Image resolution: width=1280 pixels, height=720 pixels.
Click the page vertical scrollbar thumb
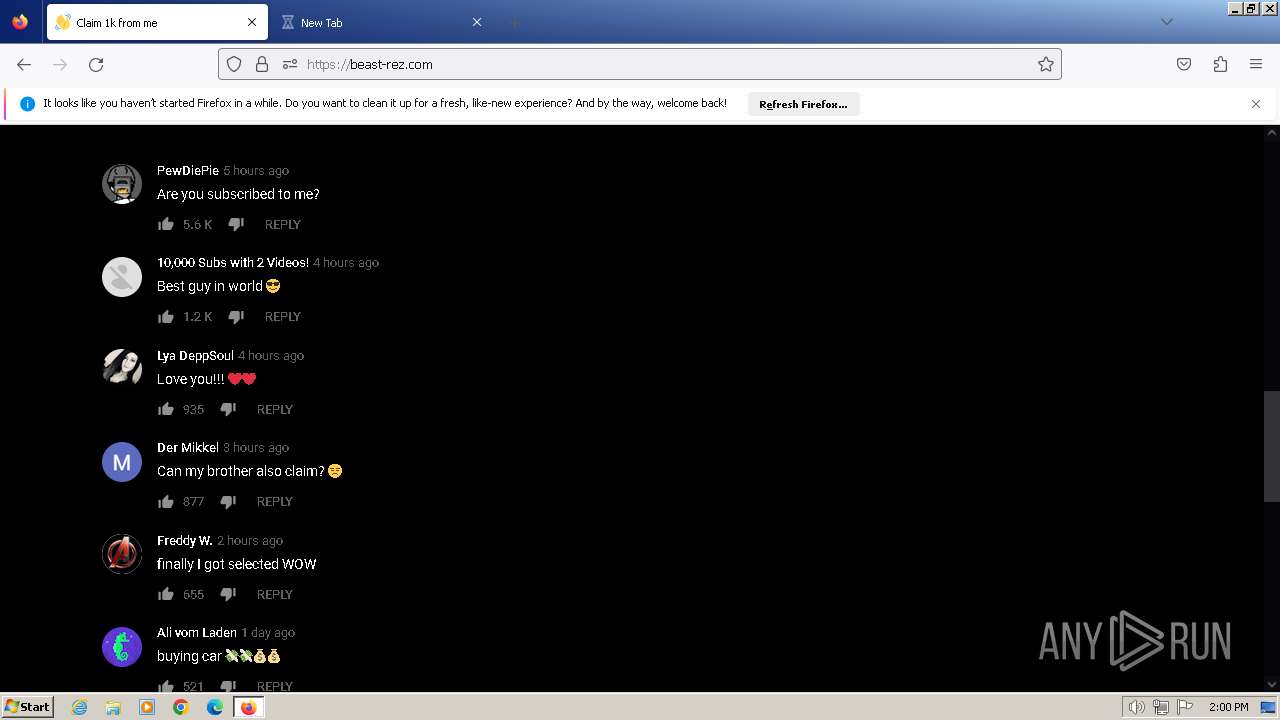(1272, 446)
